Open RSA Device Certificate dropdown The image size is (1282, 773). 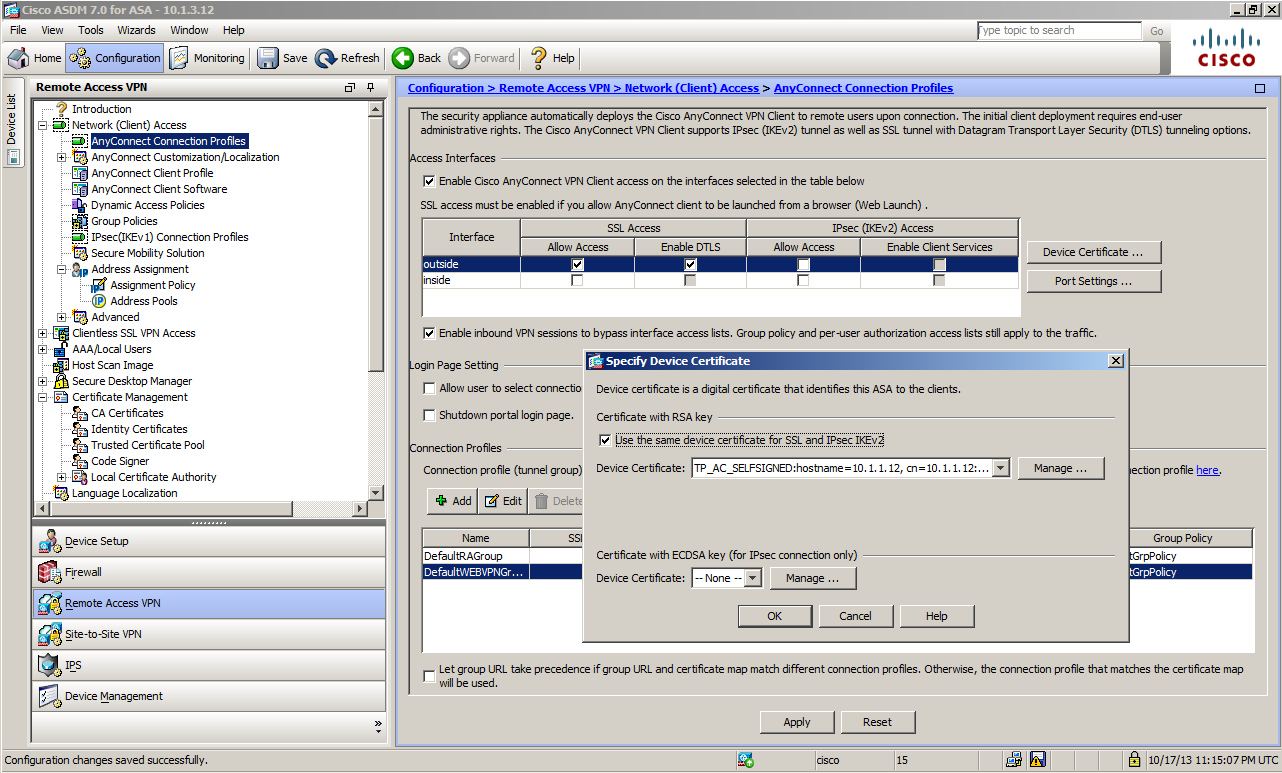tap(1001, 468)
